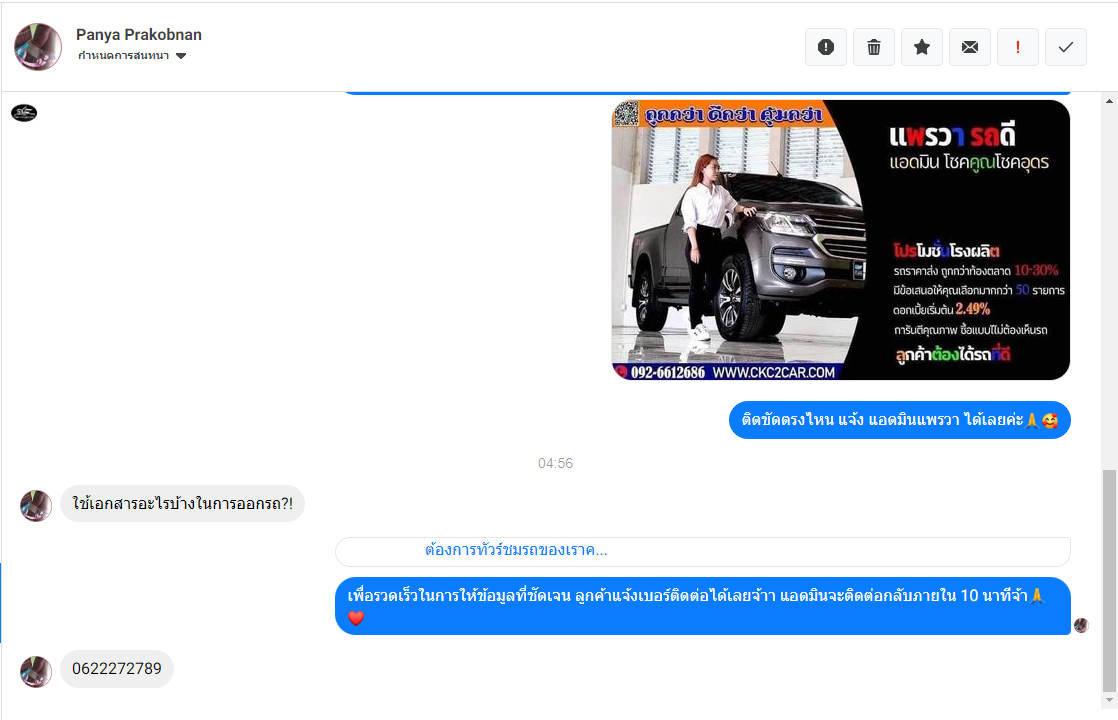Click the spam report exclamation icon
This screenshot has width=1118, height=720.
(826, 47)
